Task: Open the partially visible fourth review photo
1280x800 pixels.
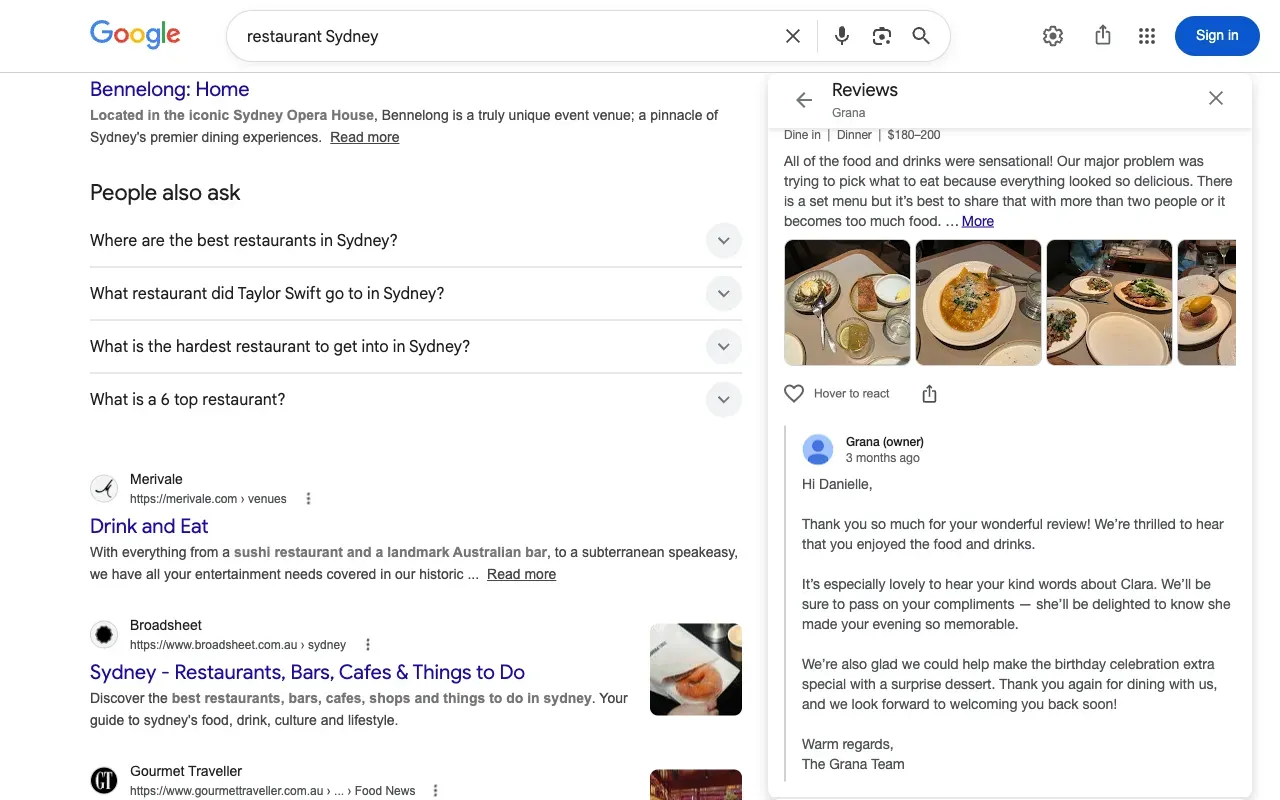Action: point(1207,302)
